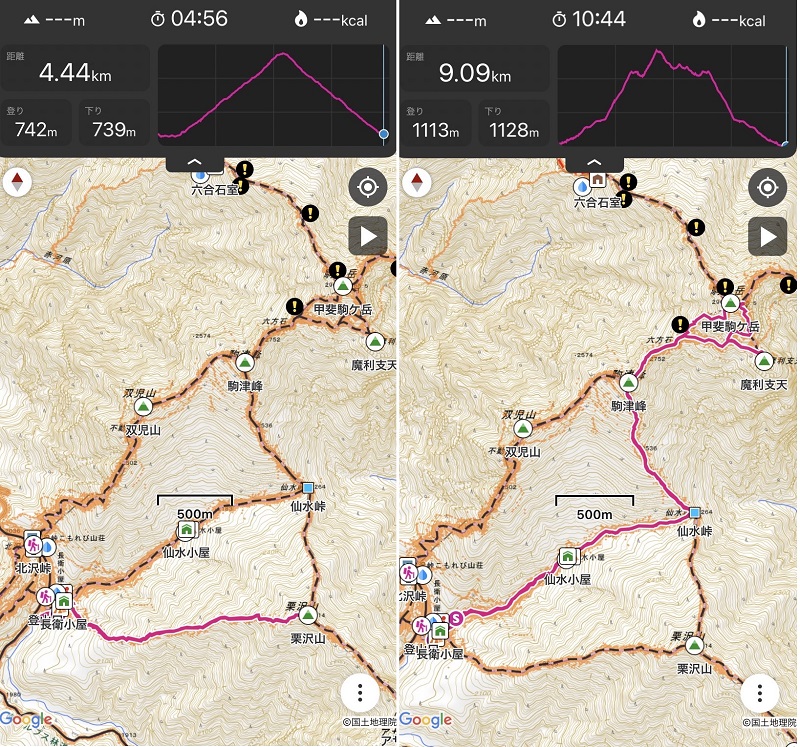Play the 9.09km route animation
Viewport: 800px width, 747px height.
[x=767, y=236]
